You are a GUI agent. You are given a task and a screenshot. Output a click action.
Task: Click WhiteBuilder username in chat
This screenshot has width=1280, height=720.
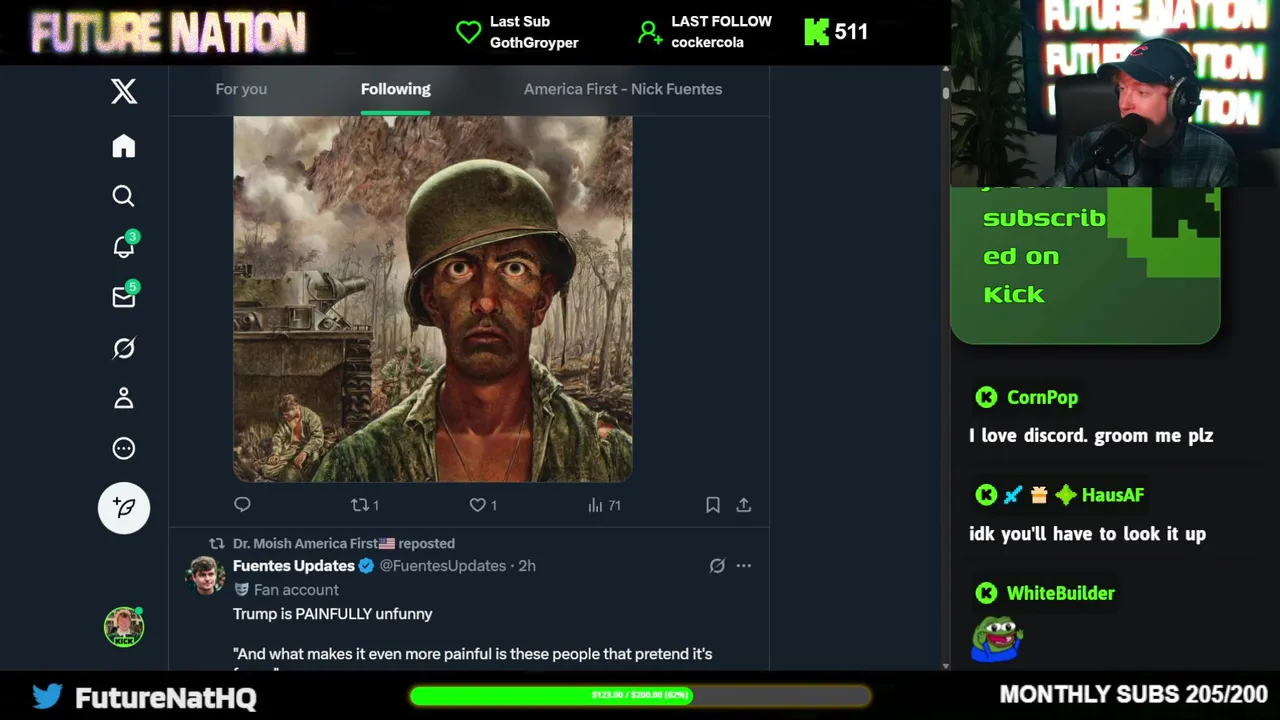(1060, 593)
